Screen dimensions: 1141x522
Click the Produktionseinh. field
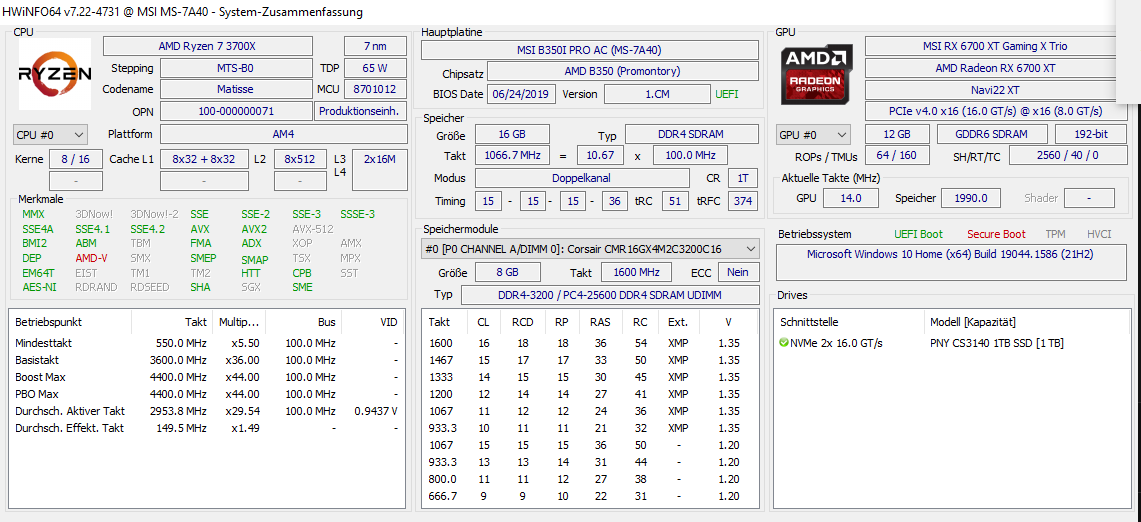click(x=361, y=111)
